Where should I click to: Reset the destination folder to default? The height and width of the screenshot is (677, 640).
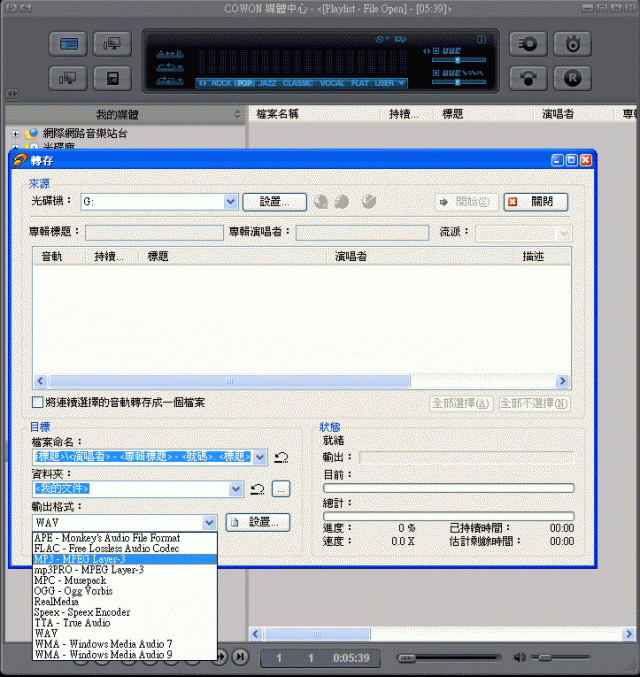click(257, 489)
